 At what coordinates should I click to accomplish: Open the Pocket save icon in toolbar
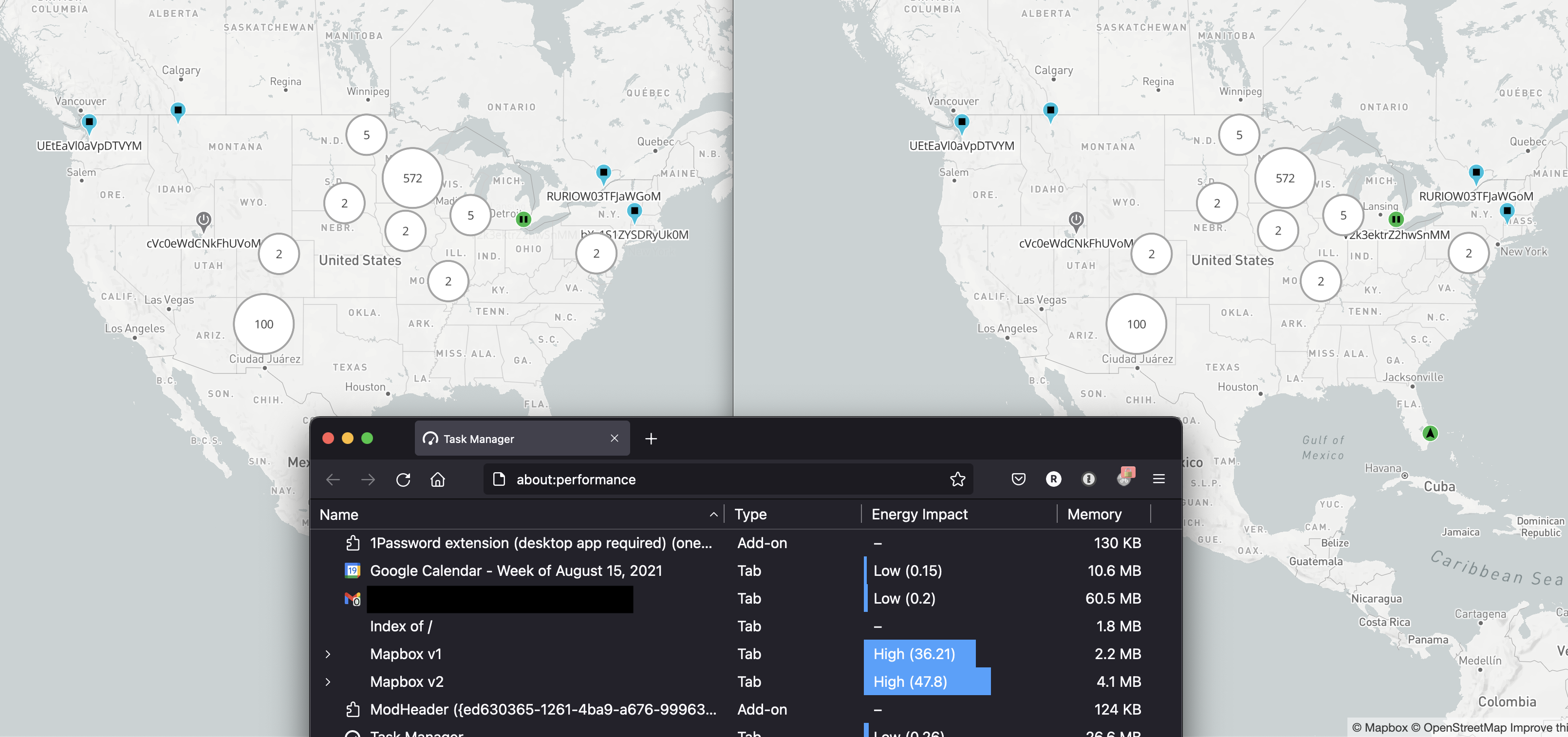pyautogui.click(x=1018, y=479)
